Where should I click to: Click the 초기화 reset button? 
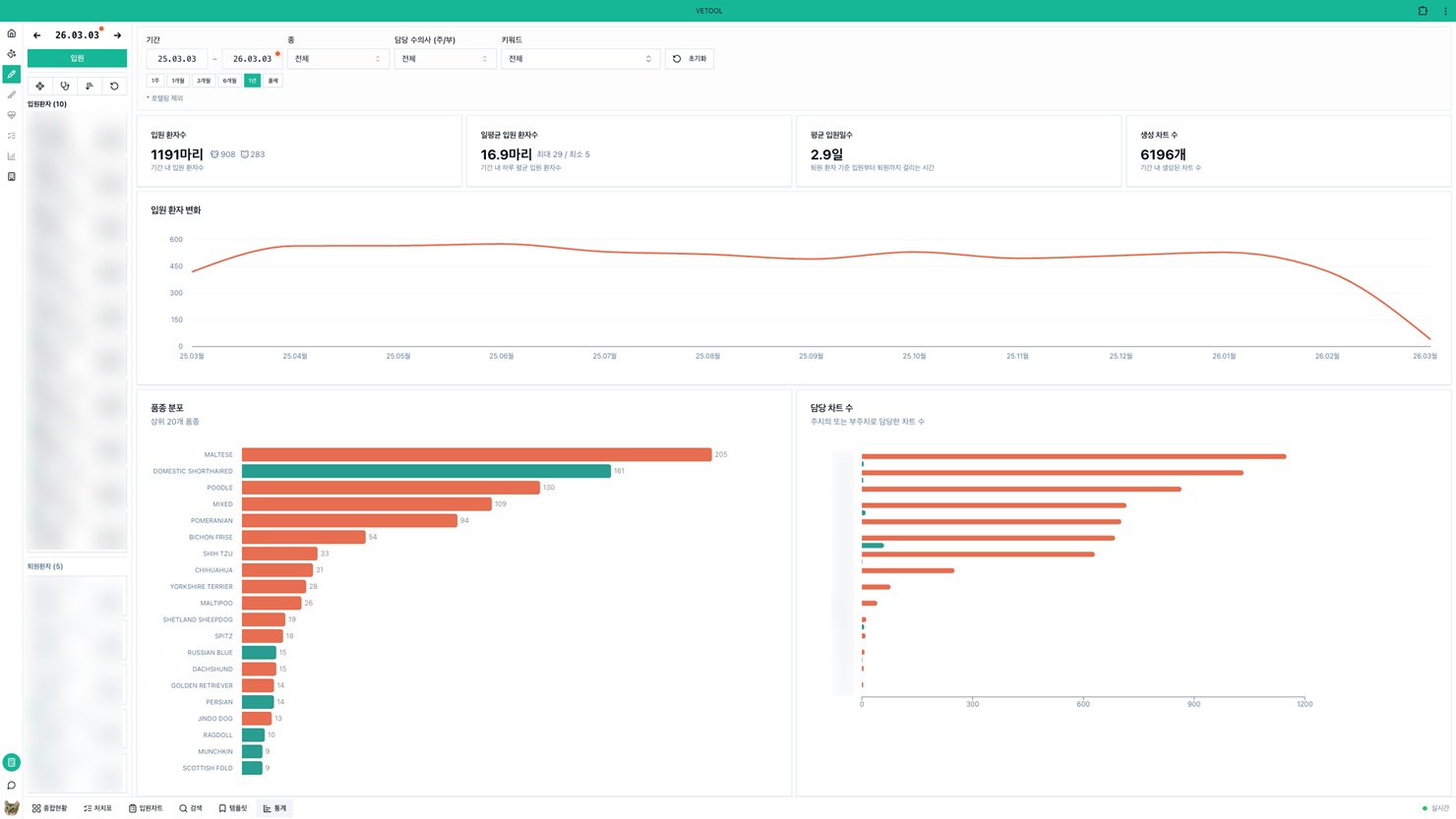(x=690, y=59)
